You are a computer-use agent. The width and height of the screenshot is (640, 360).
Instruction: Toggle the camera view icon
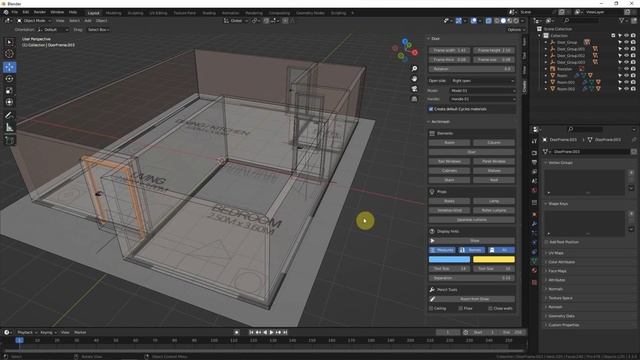[x=414, y=89]
